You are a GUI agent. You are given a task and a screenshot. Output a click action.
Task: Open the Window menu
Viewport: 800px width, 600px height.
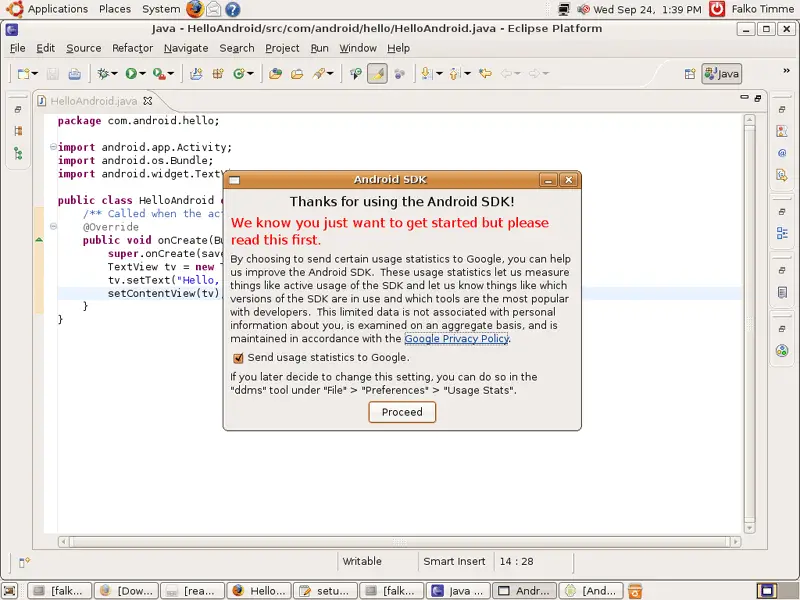tap(358, 48)
